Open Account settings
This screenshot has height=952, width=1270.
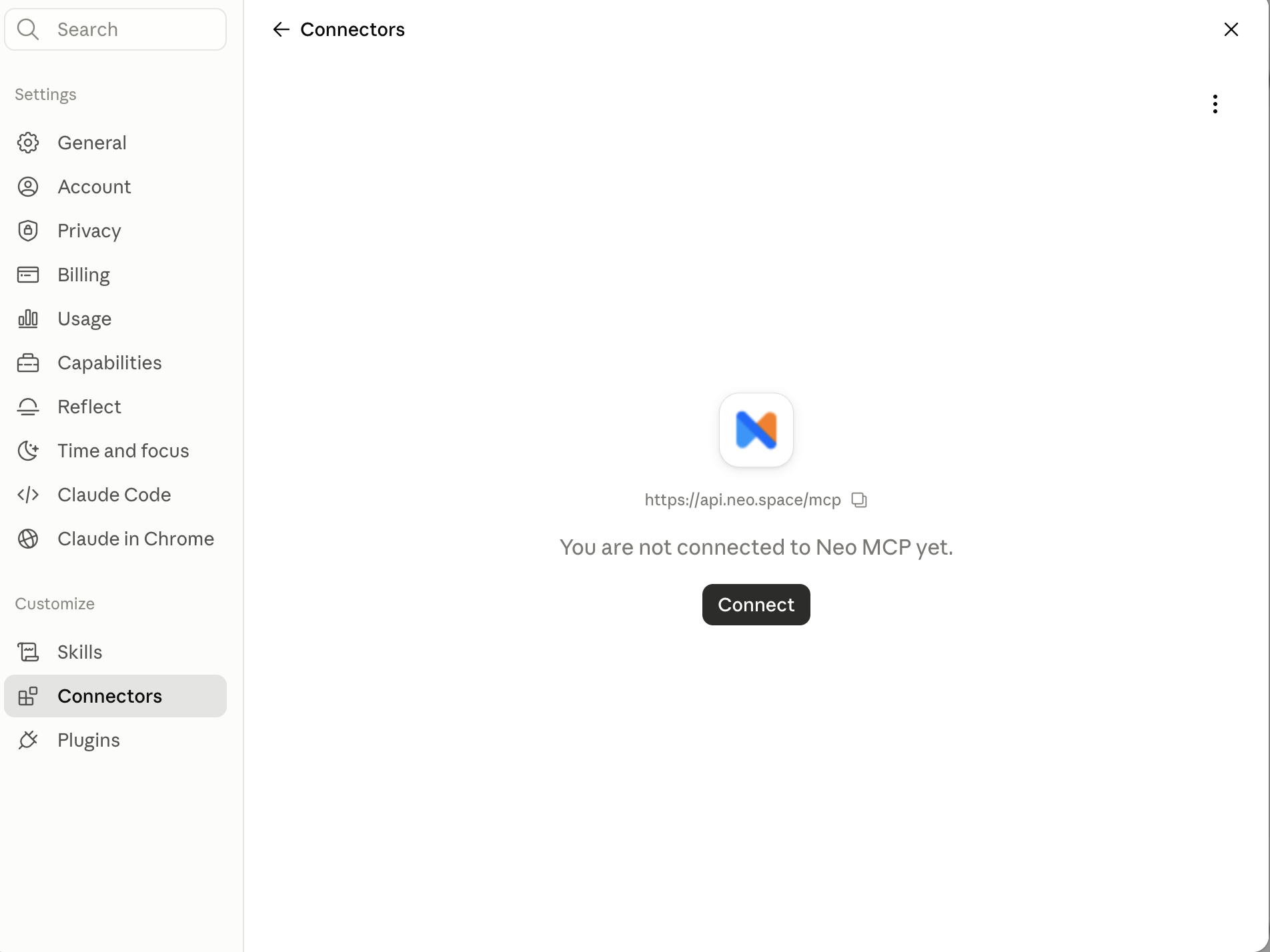115,187
